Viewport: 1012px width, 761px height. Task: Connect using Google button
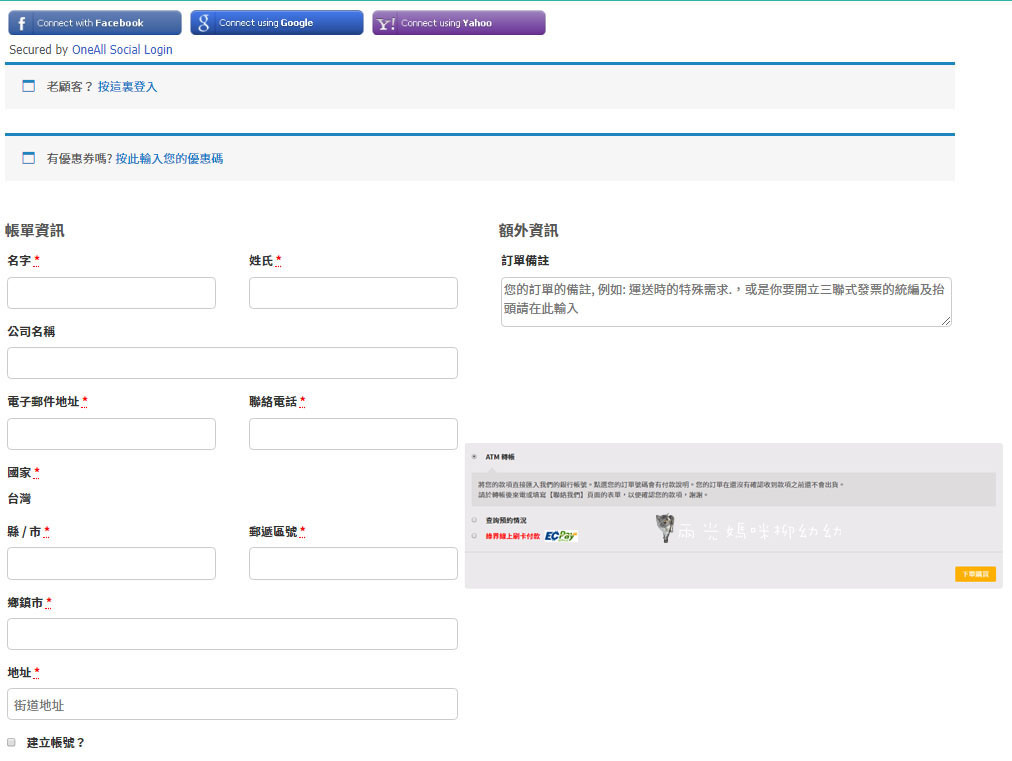coord(277,23)
